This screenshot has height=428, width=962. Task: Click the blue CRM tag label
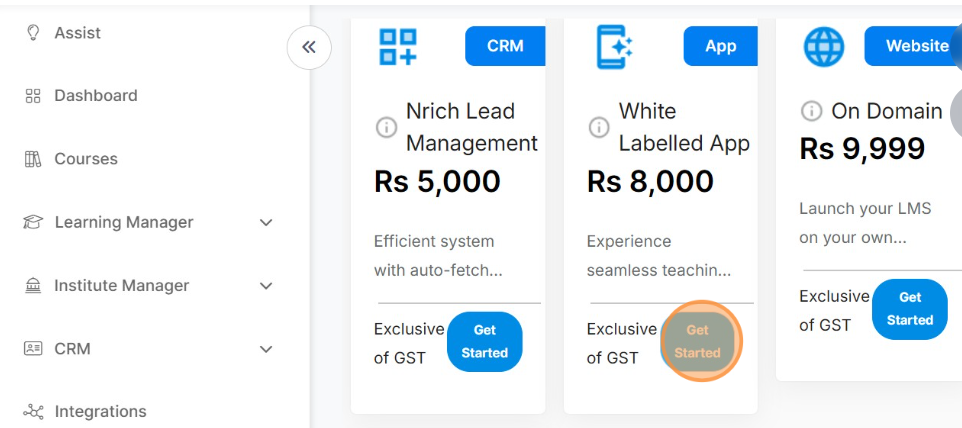point(505,46)
